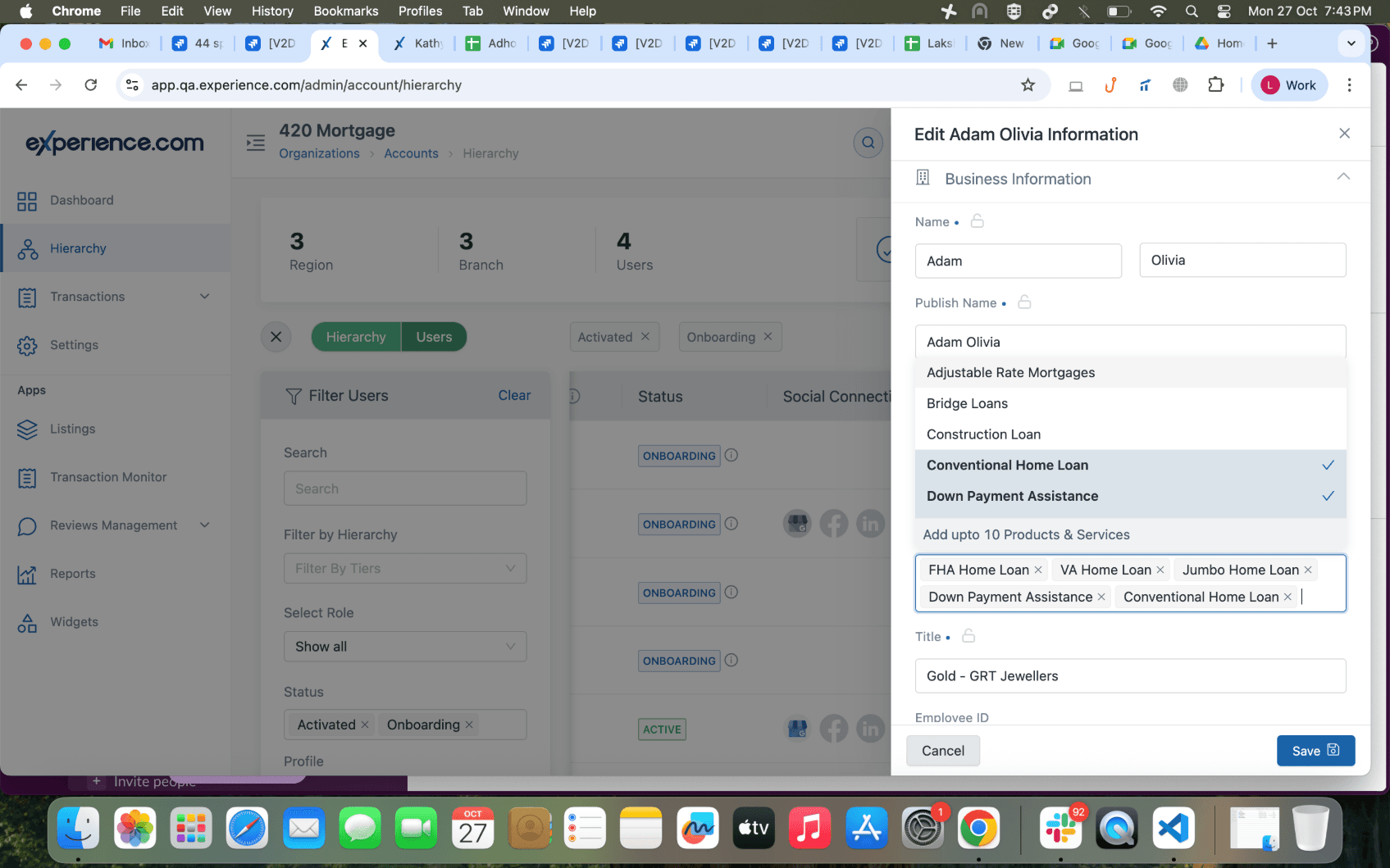Remove VA Home Loan tag
This screenshot has width=1390, height=868.
1160,570
